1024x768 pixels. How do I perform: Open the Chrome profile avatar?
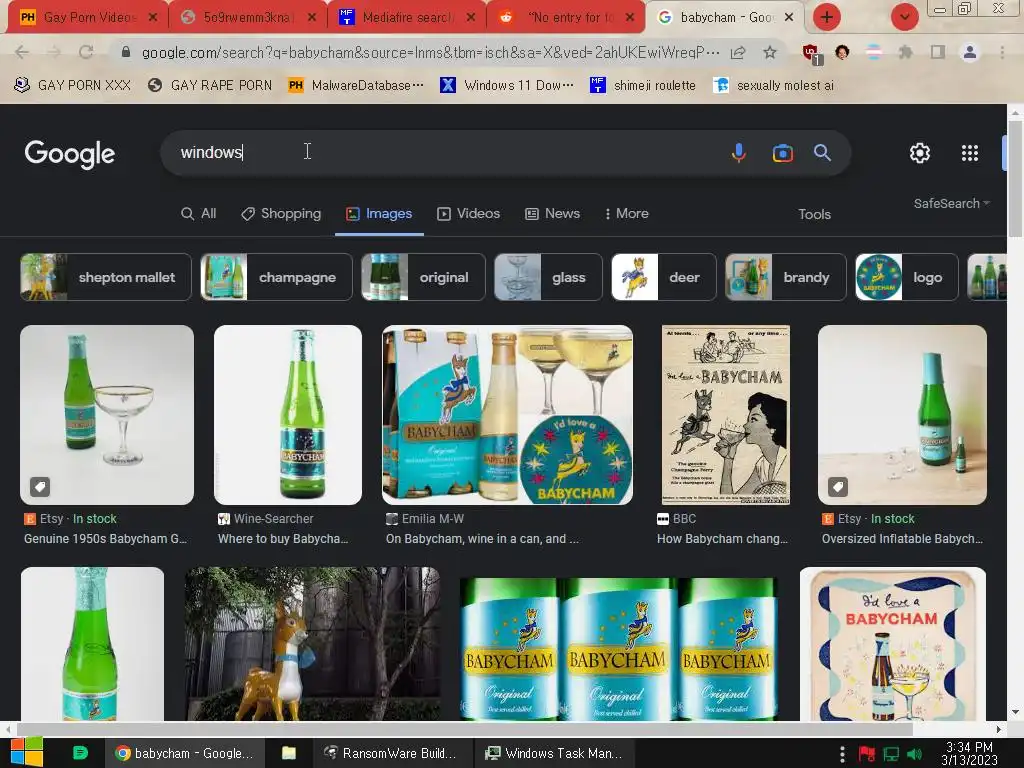tap(970, 52)
